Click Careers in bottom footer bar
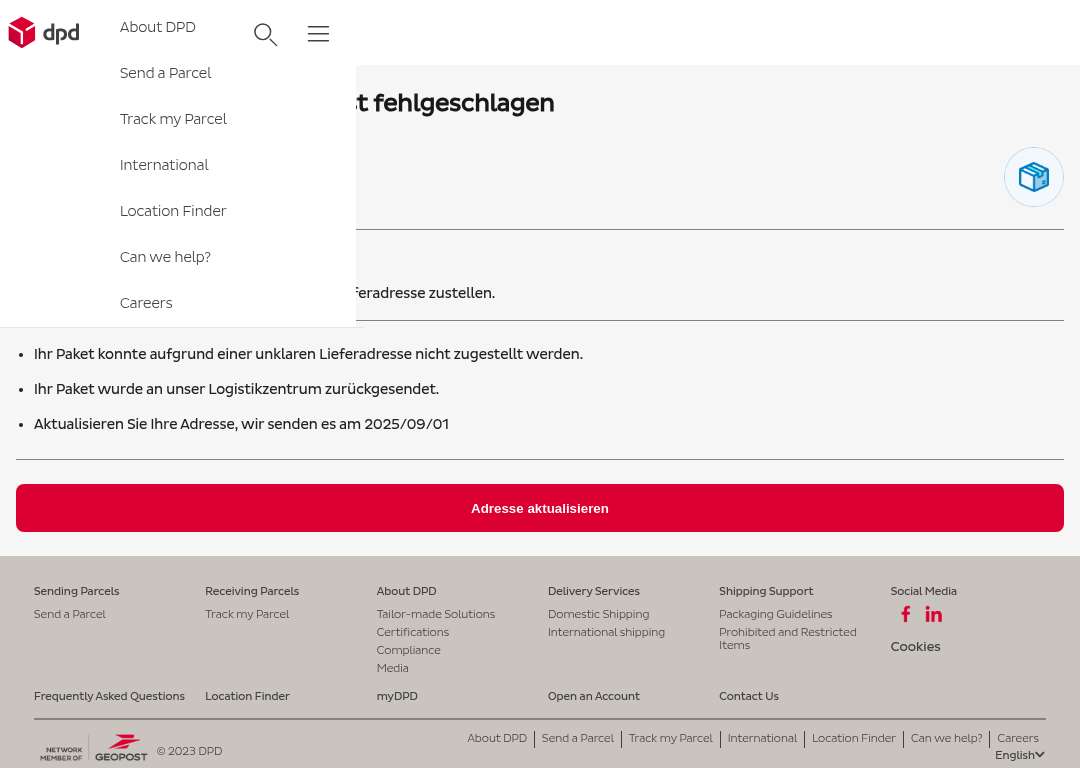 [x=1017, y=738]
